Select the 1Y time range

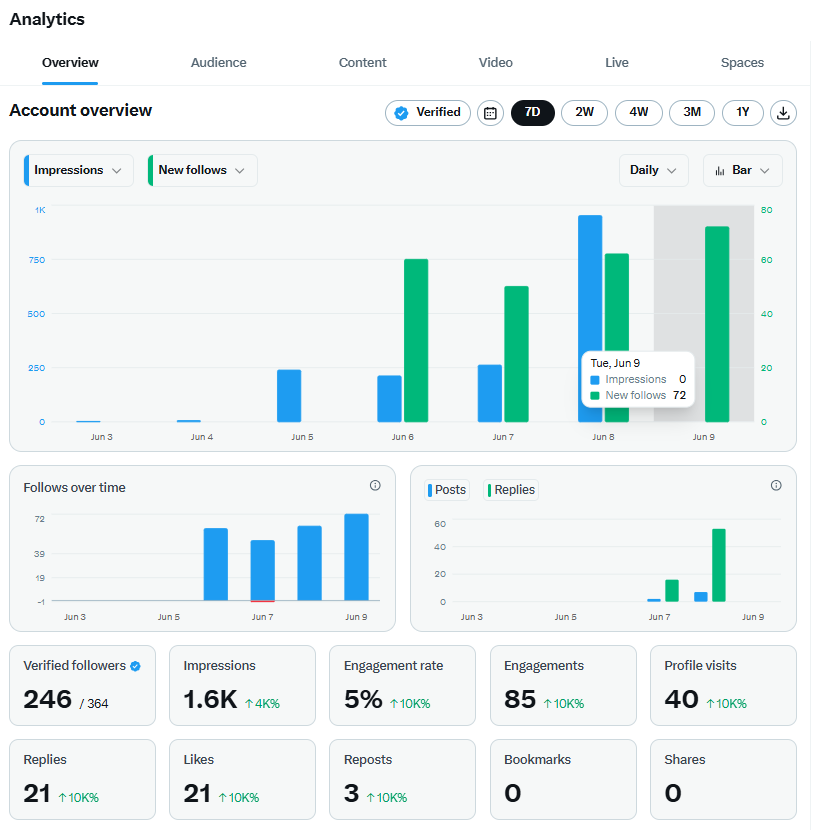click(742, 113)
